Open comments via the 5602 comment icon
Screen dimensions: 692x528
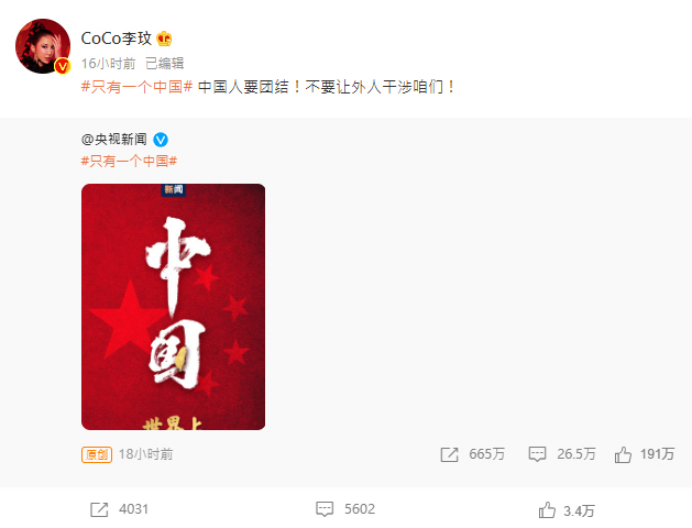click(x=324, y=509)
